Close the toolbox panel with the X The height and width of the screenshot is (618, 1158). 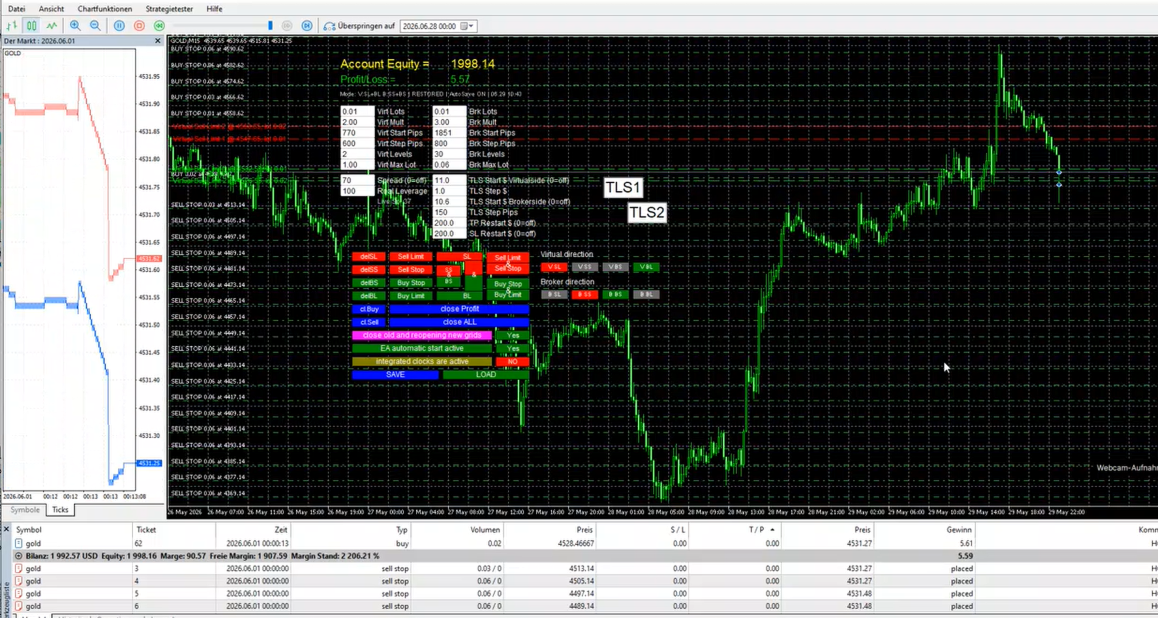click(x=6, y=529)
